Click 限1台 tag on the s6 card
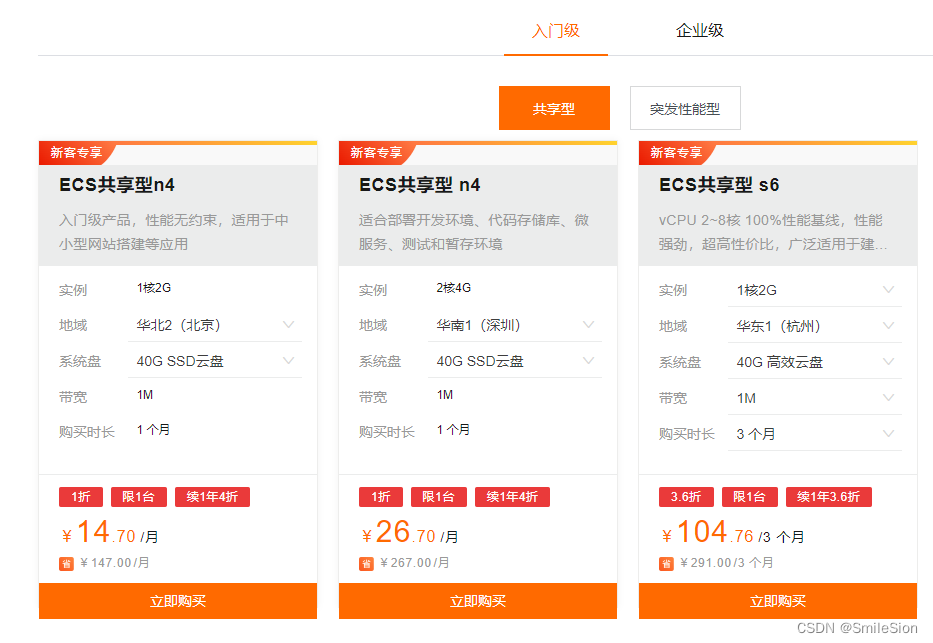The image size is (933, 643). [x=749, y=497]
